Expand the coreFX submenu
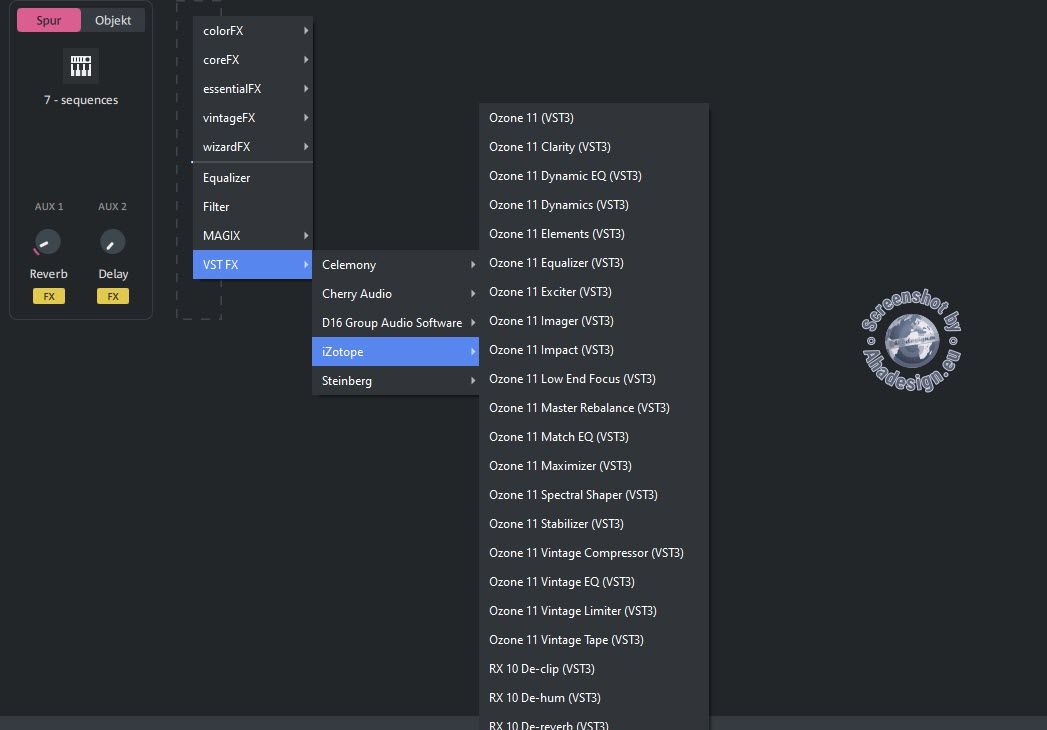Viewport: 1047px width, 730px height. click(x=253, y=59)
